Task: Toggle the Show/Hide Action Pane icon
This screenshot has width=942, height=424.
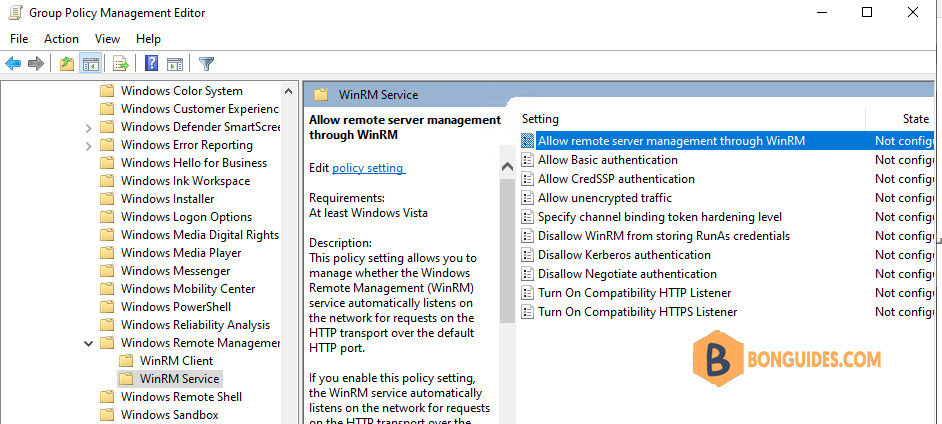Action: [x=175, y=64]
